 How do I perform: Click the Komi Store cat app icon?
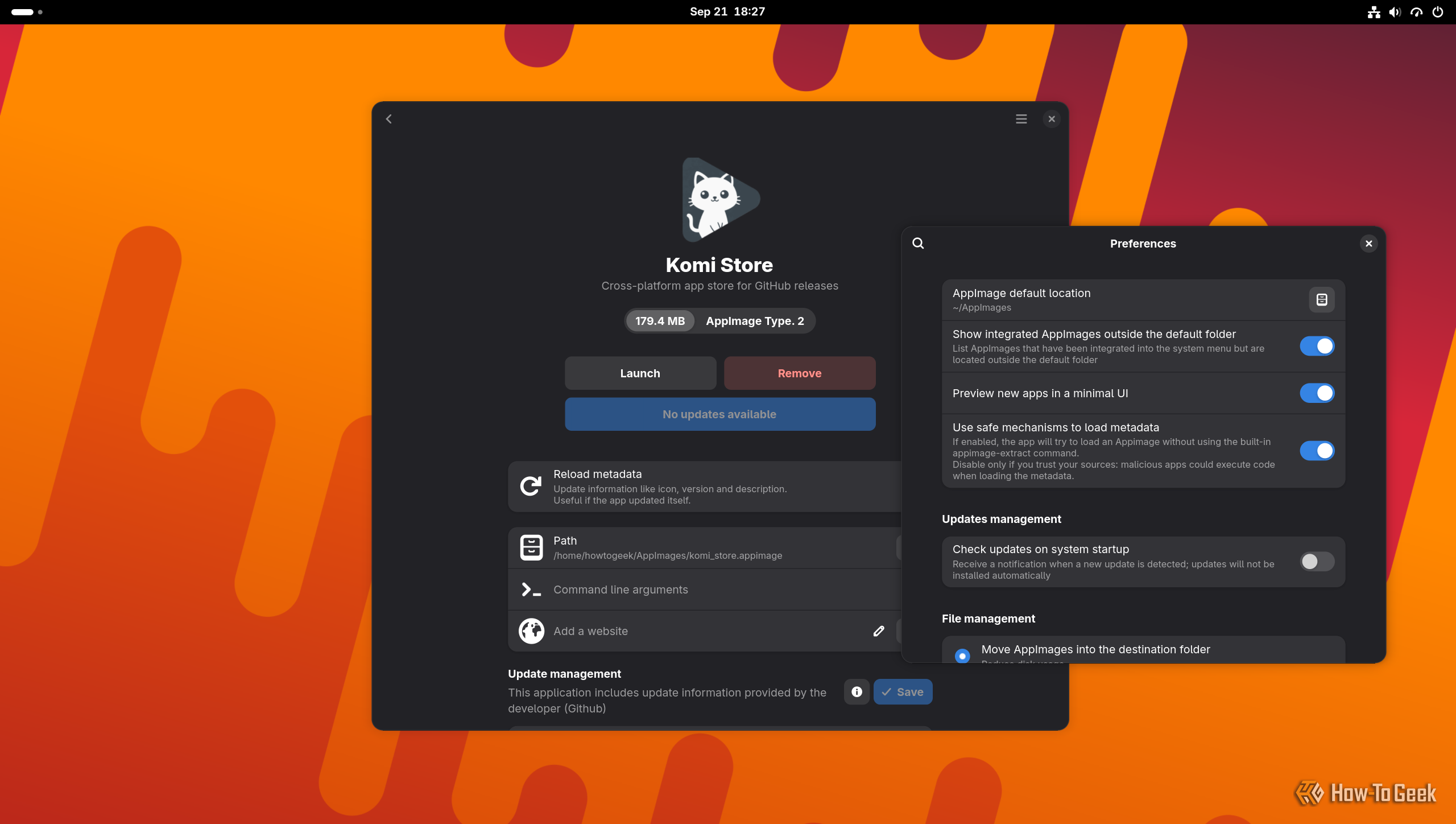click(x=720, y=199)
